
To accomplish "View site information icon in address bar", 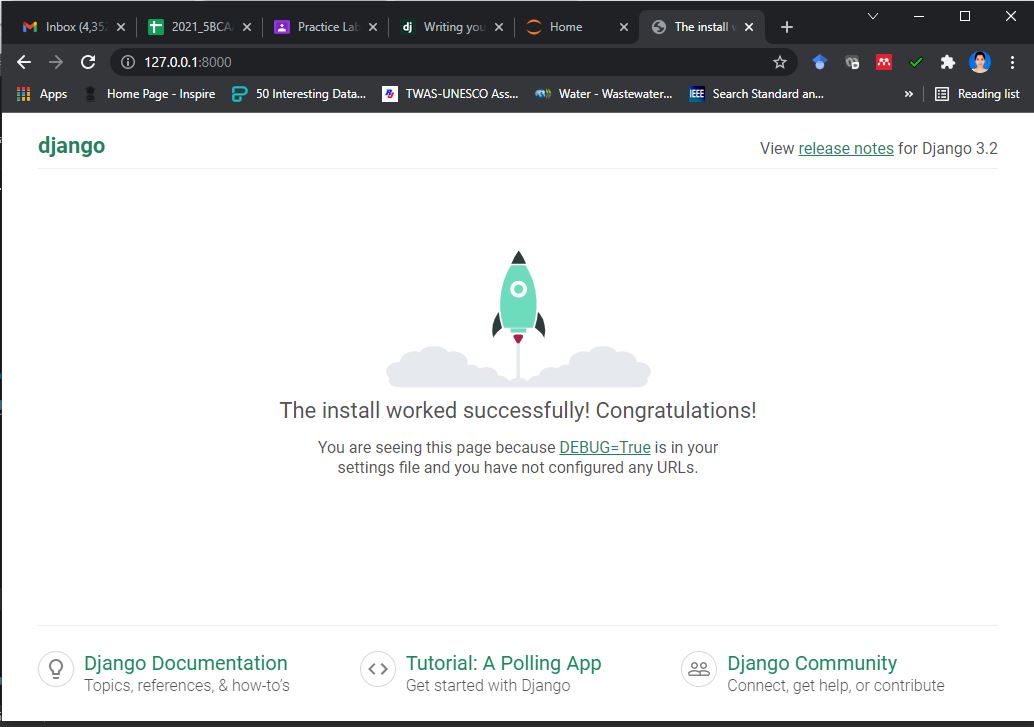I will pos(128,62).
